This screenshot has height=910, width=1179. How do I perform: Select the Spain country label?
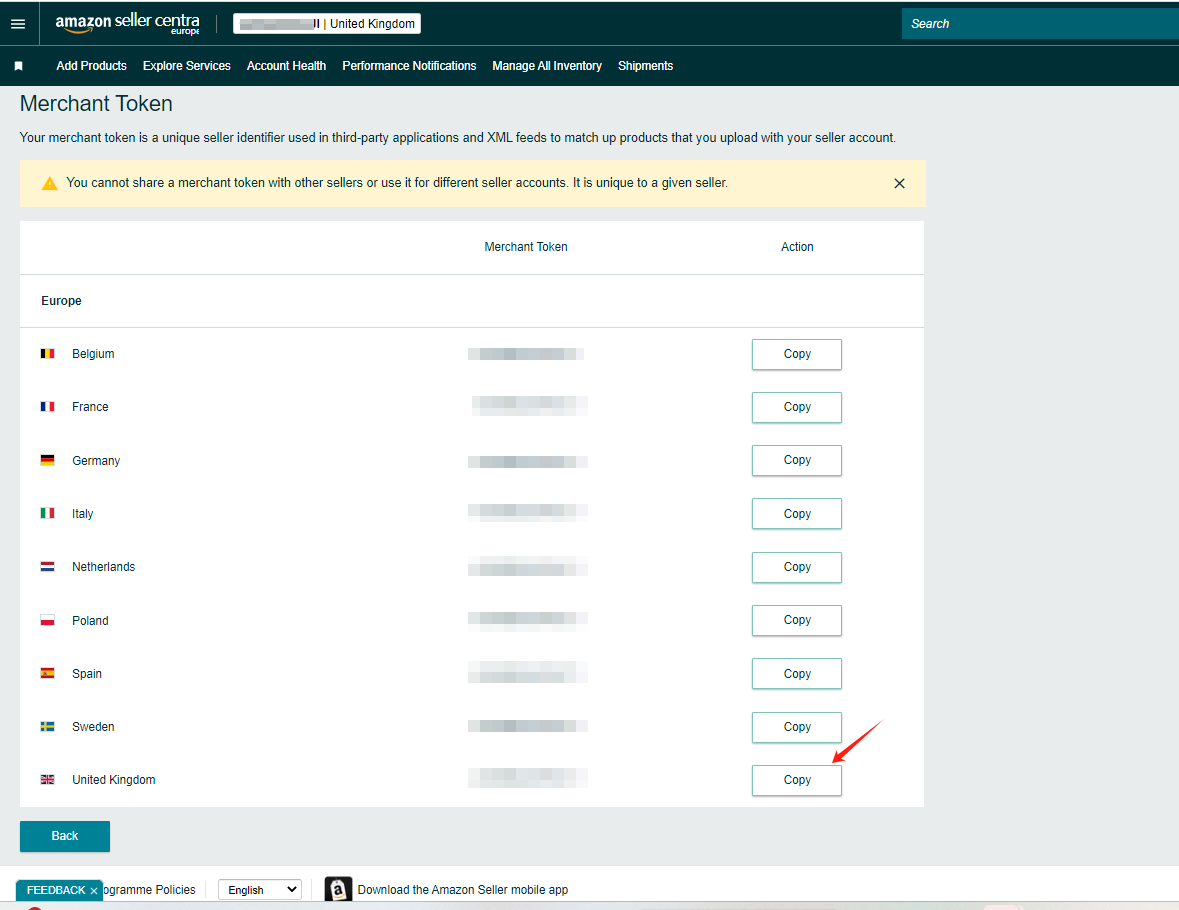tap(87, 674)
